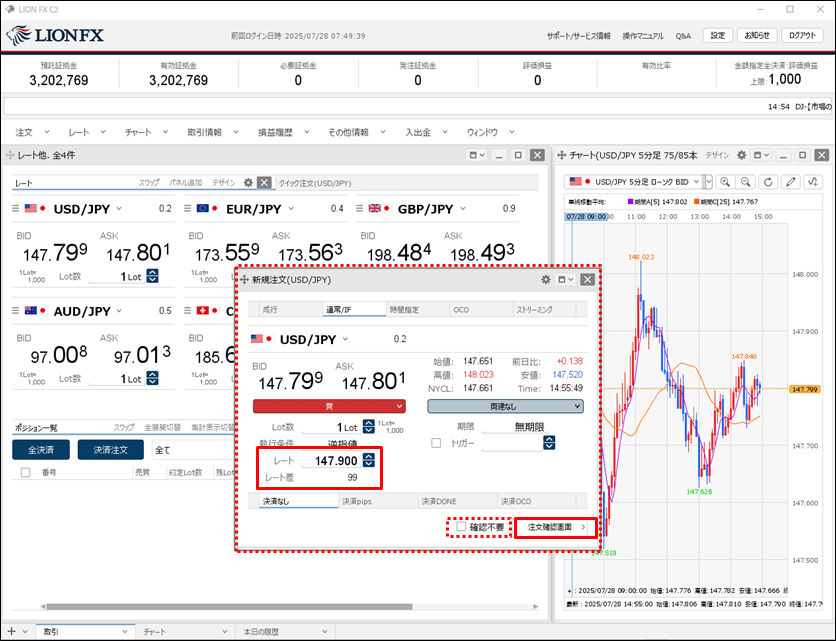Enable the トリガー checkbox
The height and width of the screenshot is (641, 836).
tap(435, 443)
